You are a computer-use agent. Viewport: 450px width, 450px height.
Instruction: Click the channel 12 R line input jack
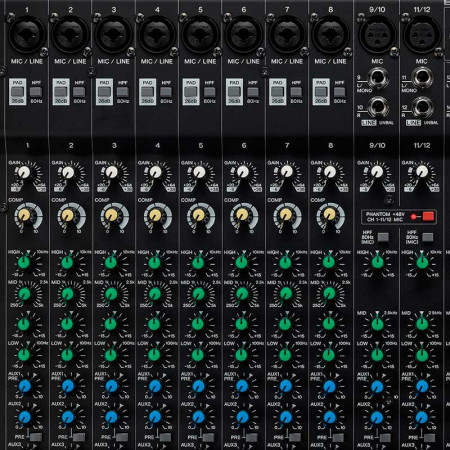pos(422,107)
